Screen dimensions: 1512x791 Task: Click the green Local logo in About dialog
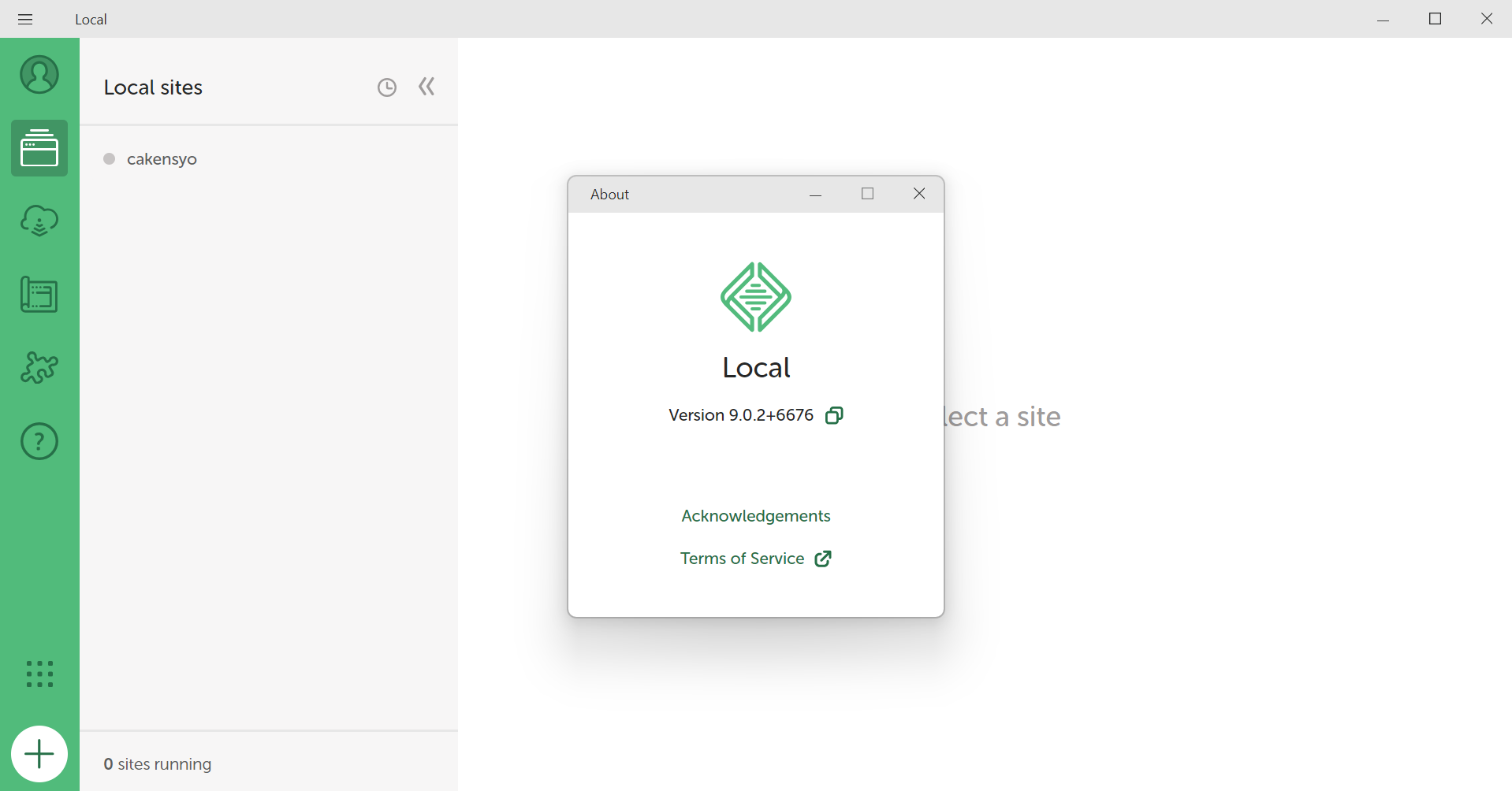[755, 297]
